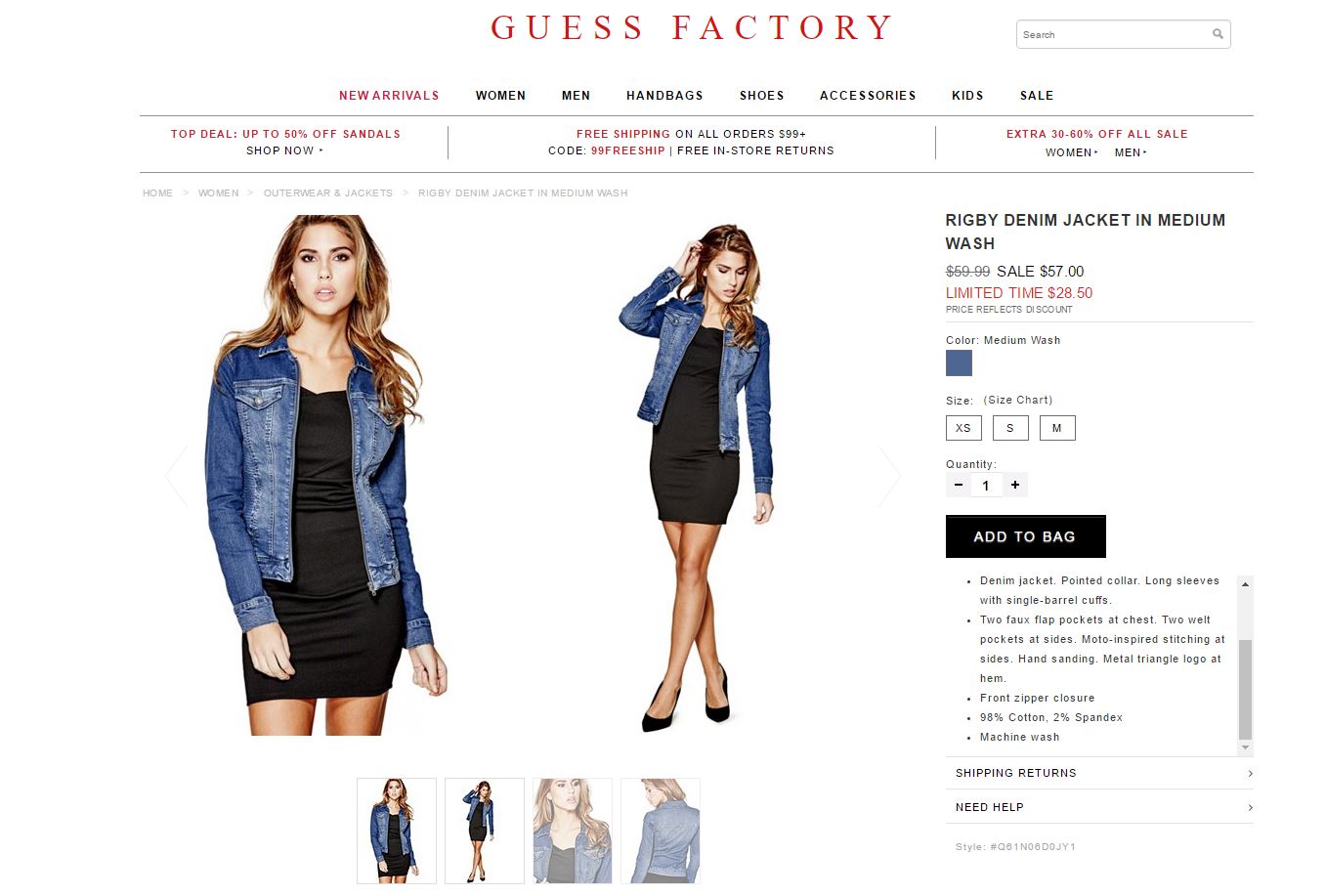Click the search magnifier icon

1218,34
